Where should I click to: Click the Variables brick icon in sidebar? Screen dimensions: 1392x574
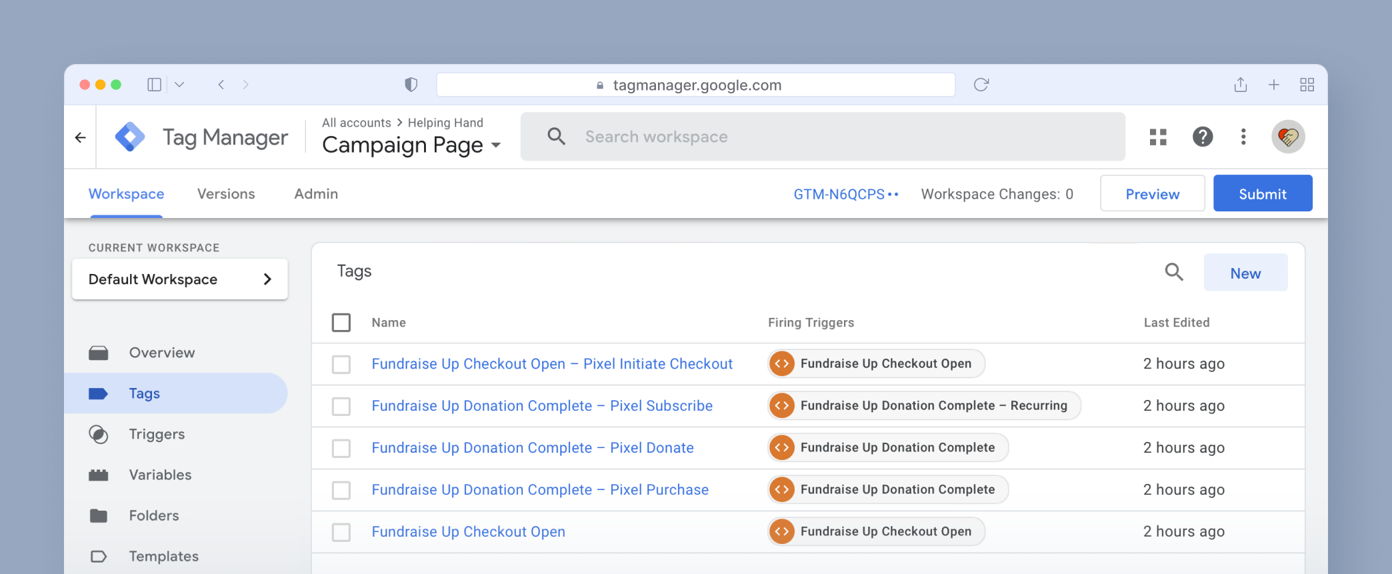98,475
